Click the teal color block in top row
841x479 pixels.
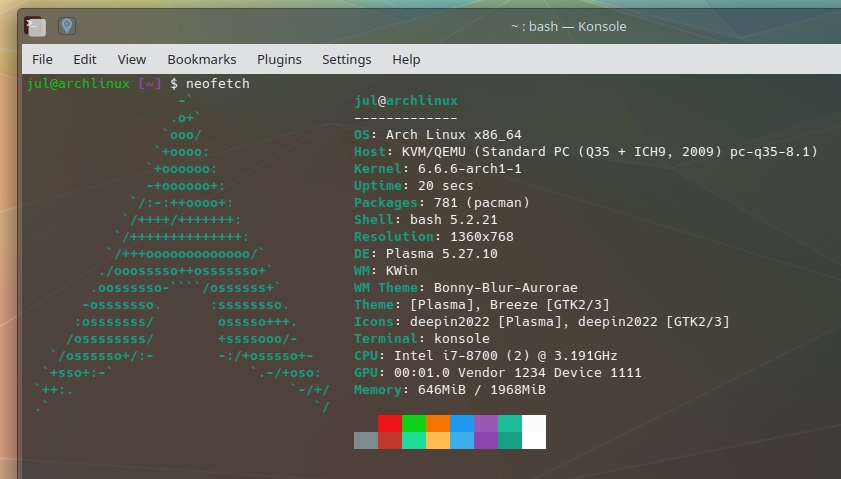point(510,423)
